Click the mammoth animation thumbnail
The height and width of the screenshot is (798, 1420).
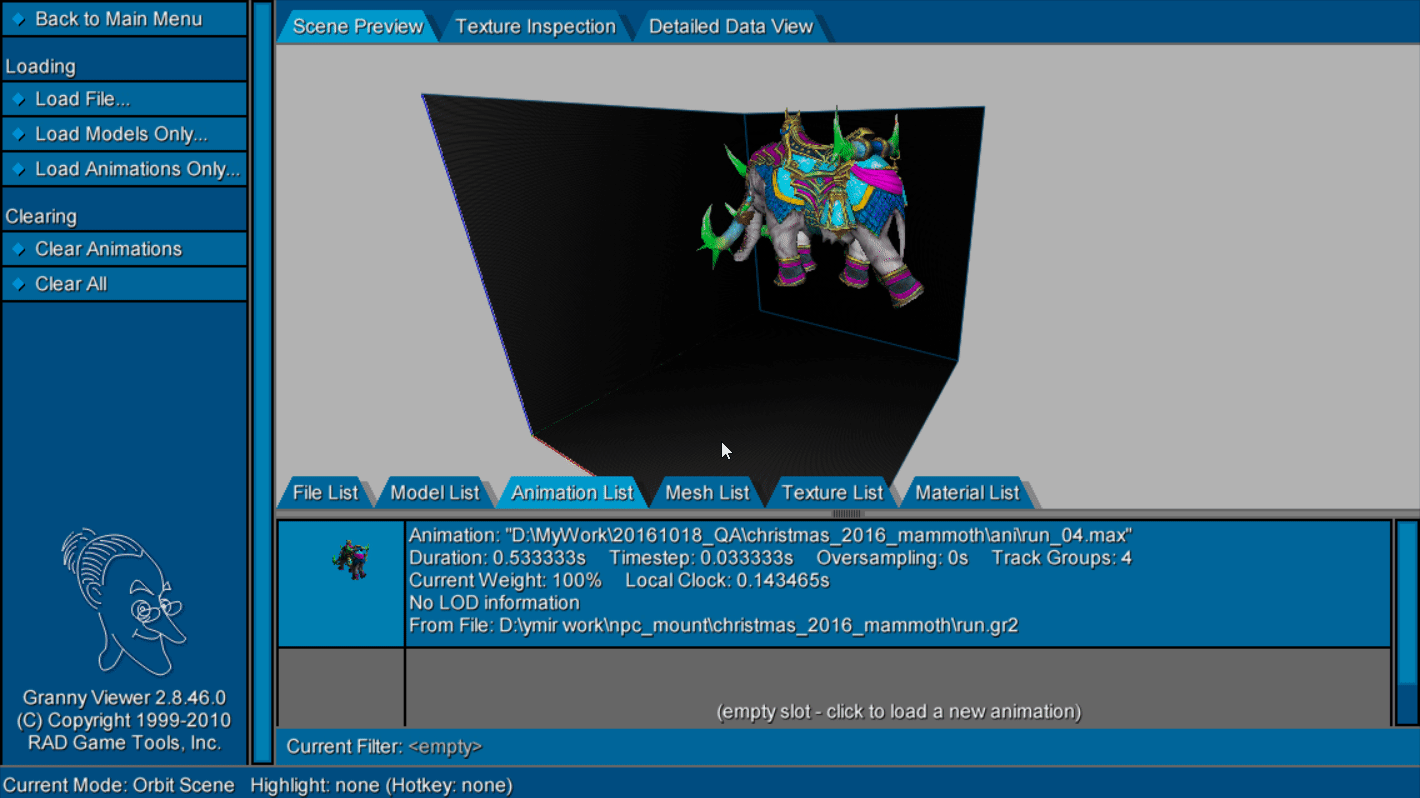pyautogui.click(x=341, y=583)
